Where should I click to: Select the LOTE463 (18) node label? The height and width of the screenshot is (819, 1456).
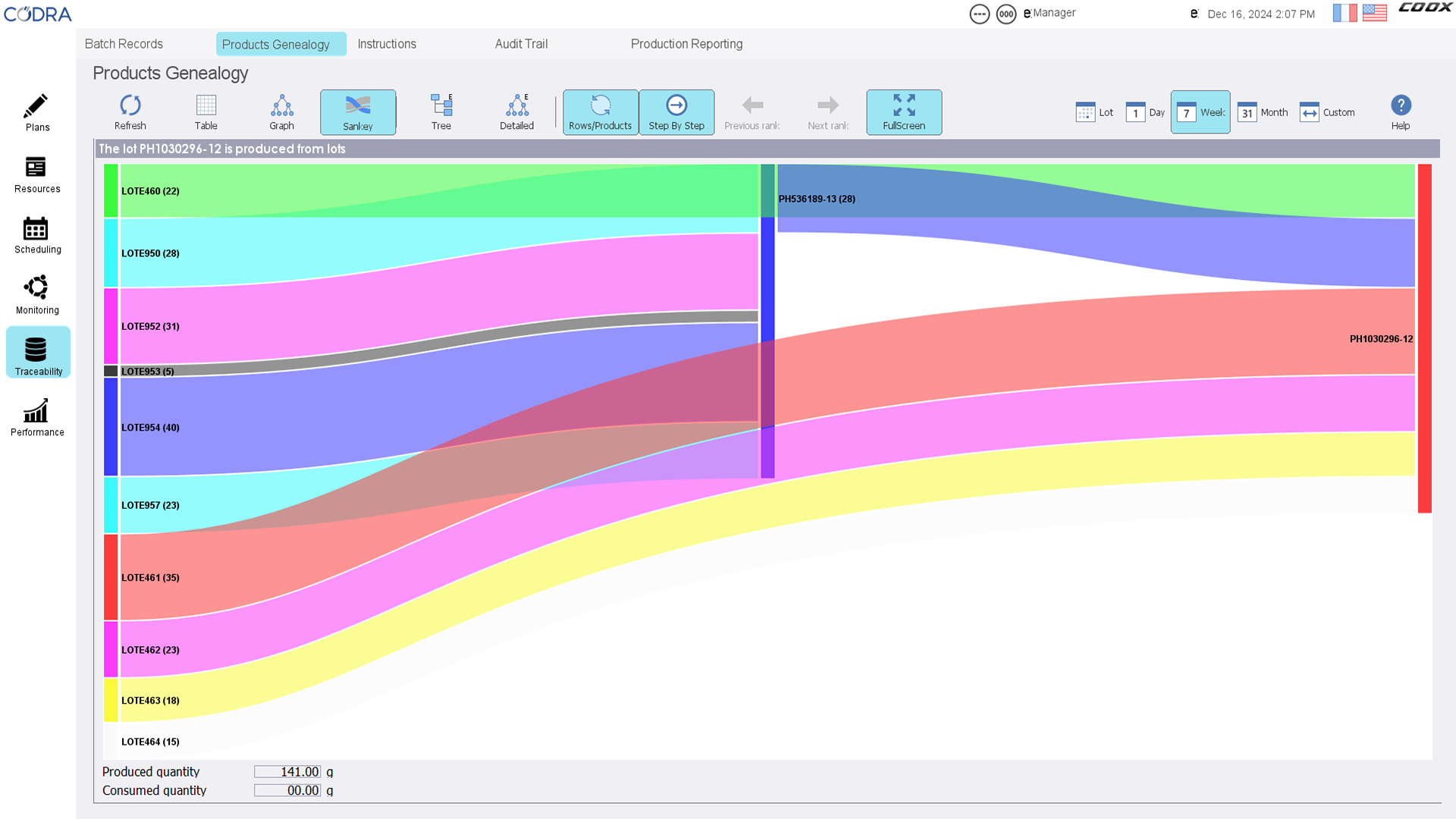[150, 701]
